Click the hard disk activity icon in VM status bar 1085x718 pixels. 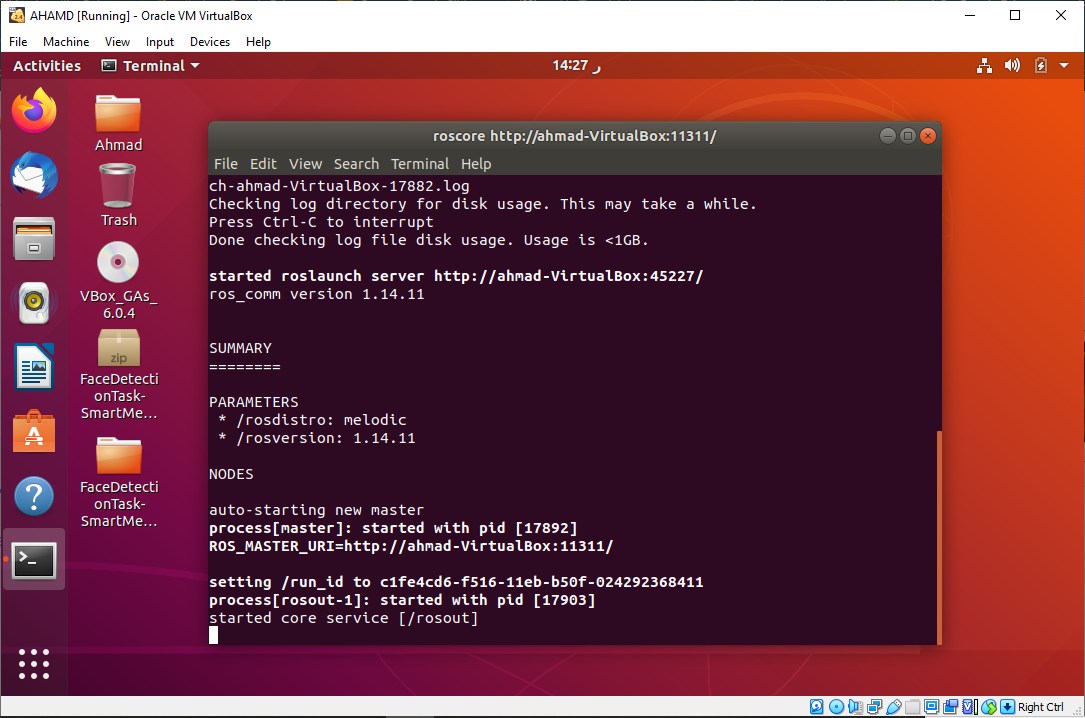tap(816, 707)
